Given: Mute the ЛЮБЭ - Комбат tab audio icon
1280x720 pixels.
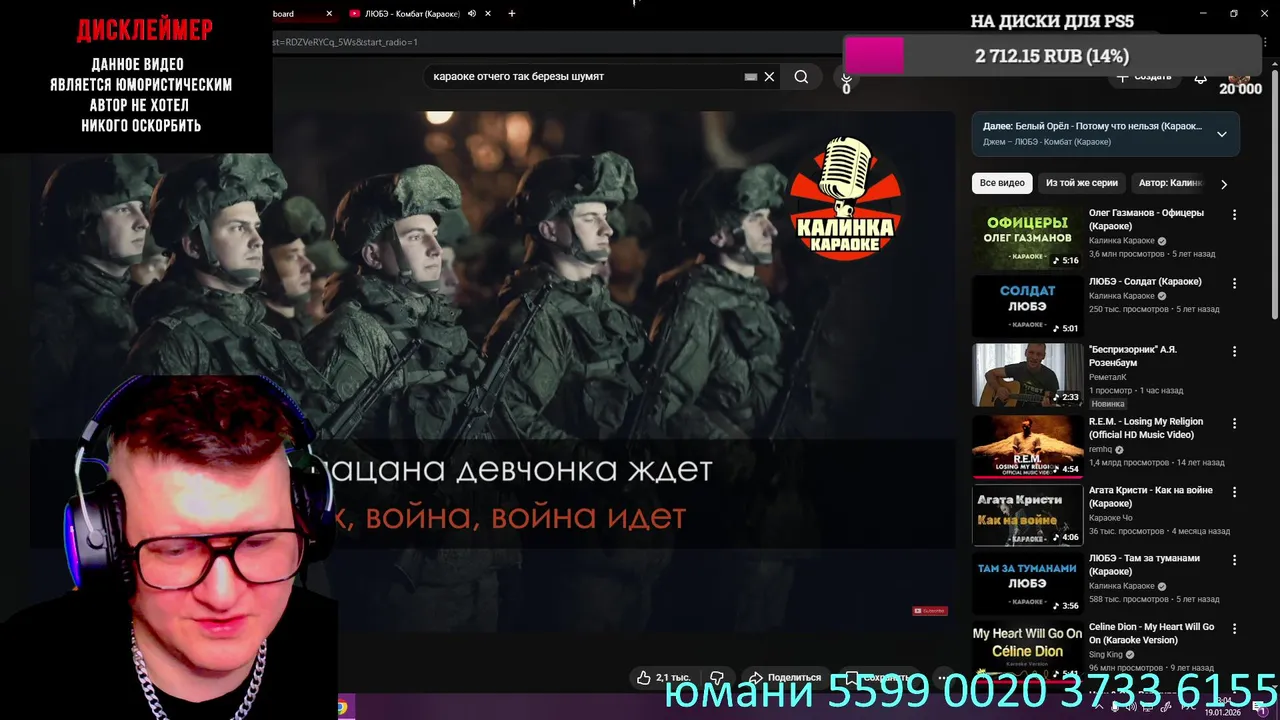Looking at the screenshot, I should (x=472, y=14).
